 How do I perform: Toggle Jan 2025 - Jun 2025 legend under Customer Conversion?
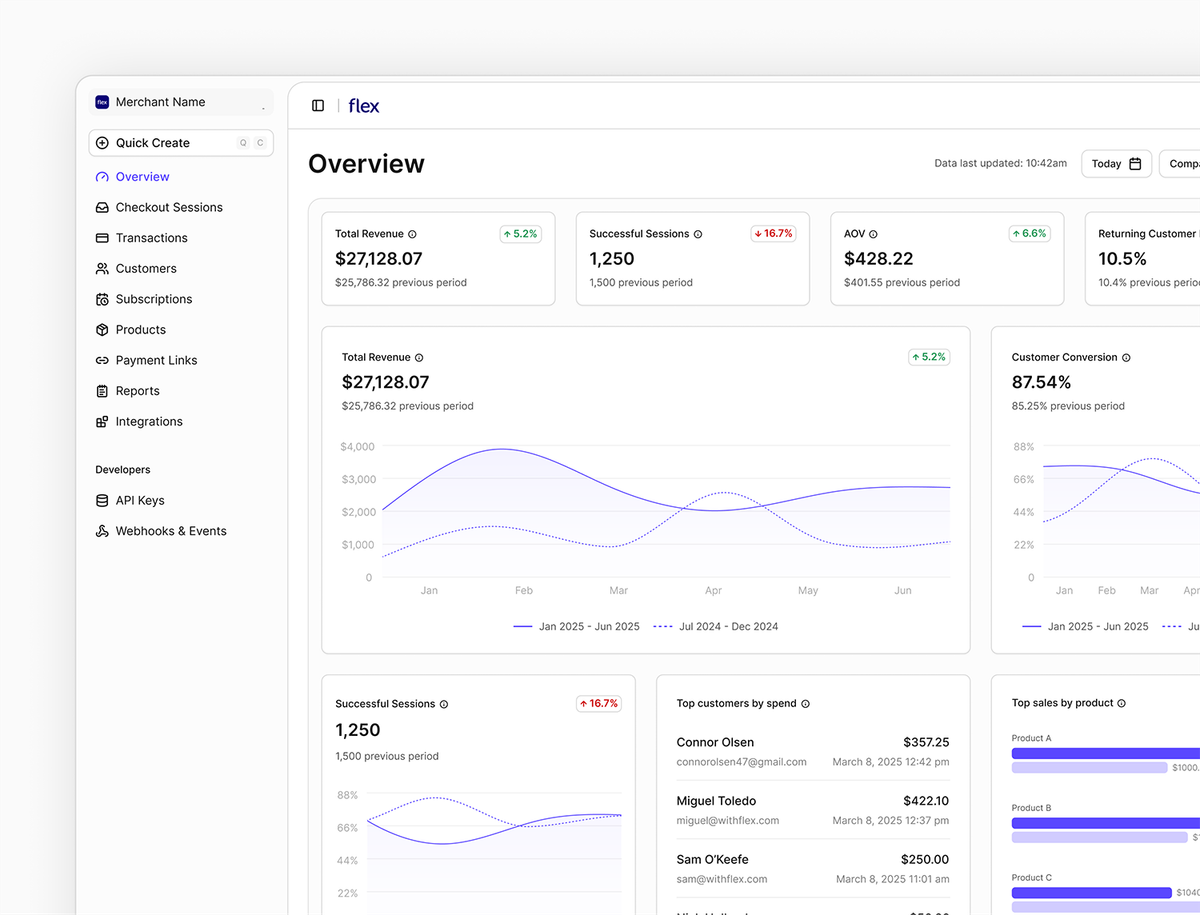point(1085,627)
